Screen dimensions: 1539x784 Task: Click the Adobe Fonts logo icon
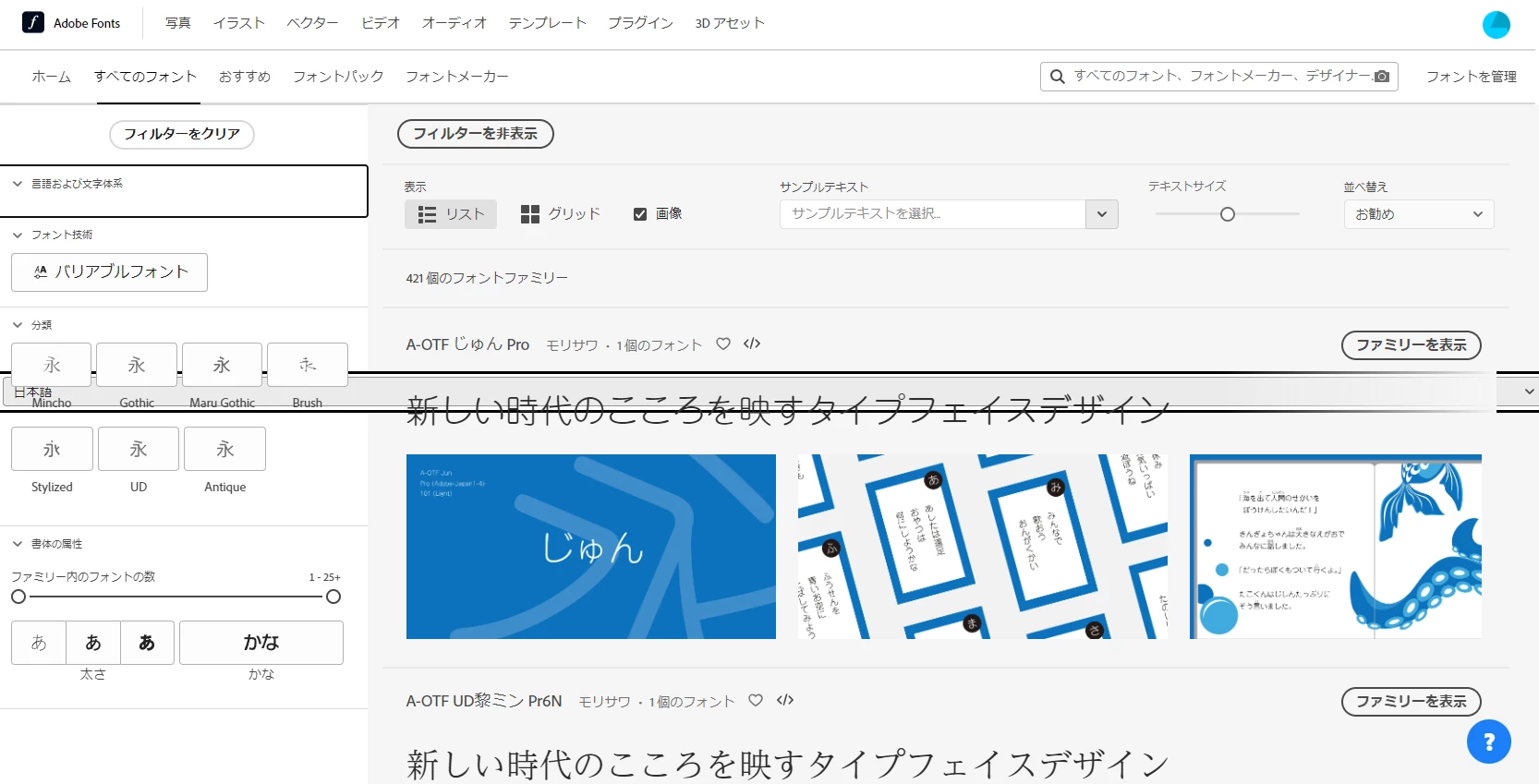[x=33, y=22]
